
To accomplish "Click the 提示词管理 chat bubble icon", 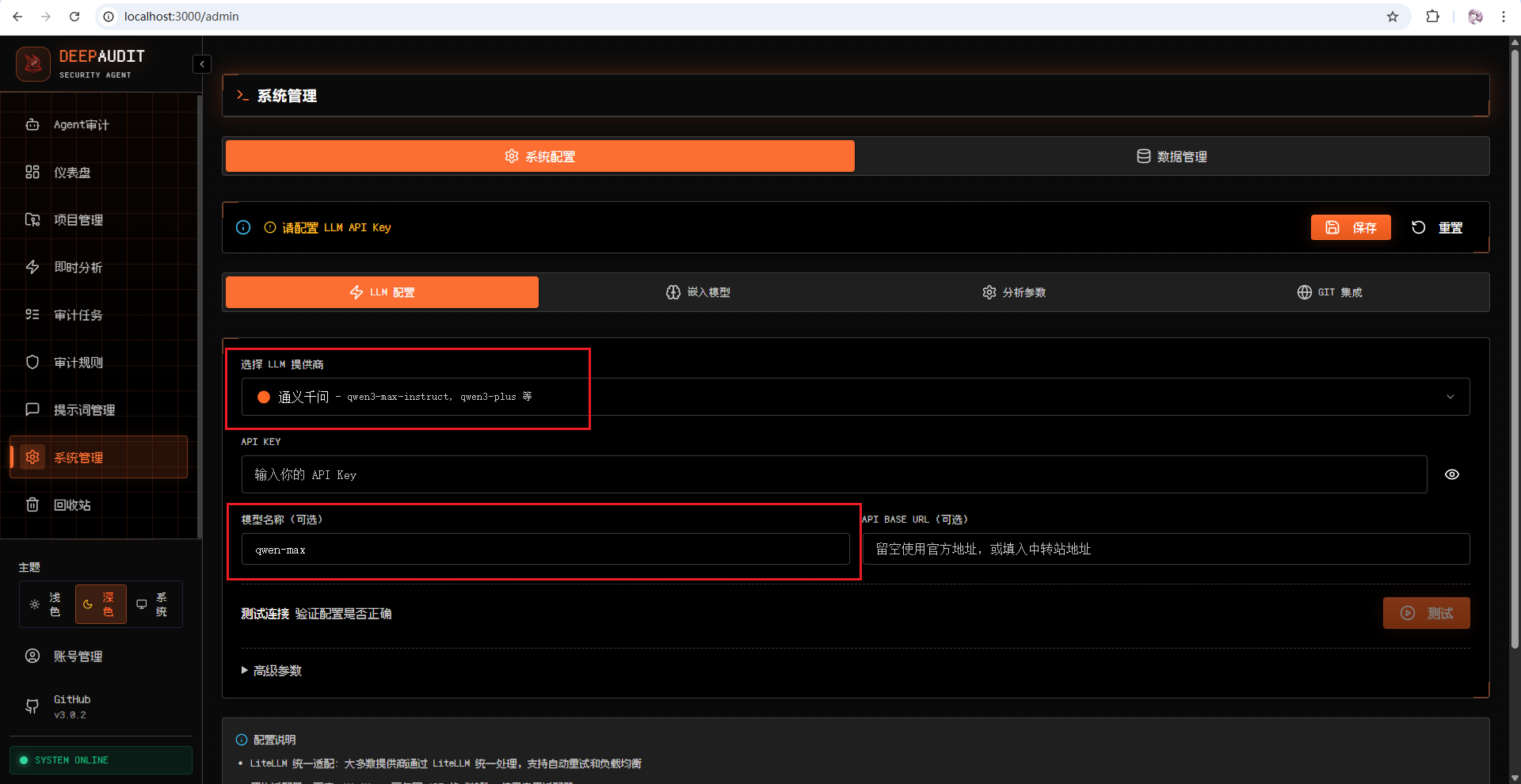I will (x=32, y=410).
